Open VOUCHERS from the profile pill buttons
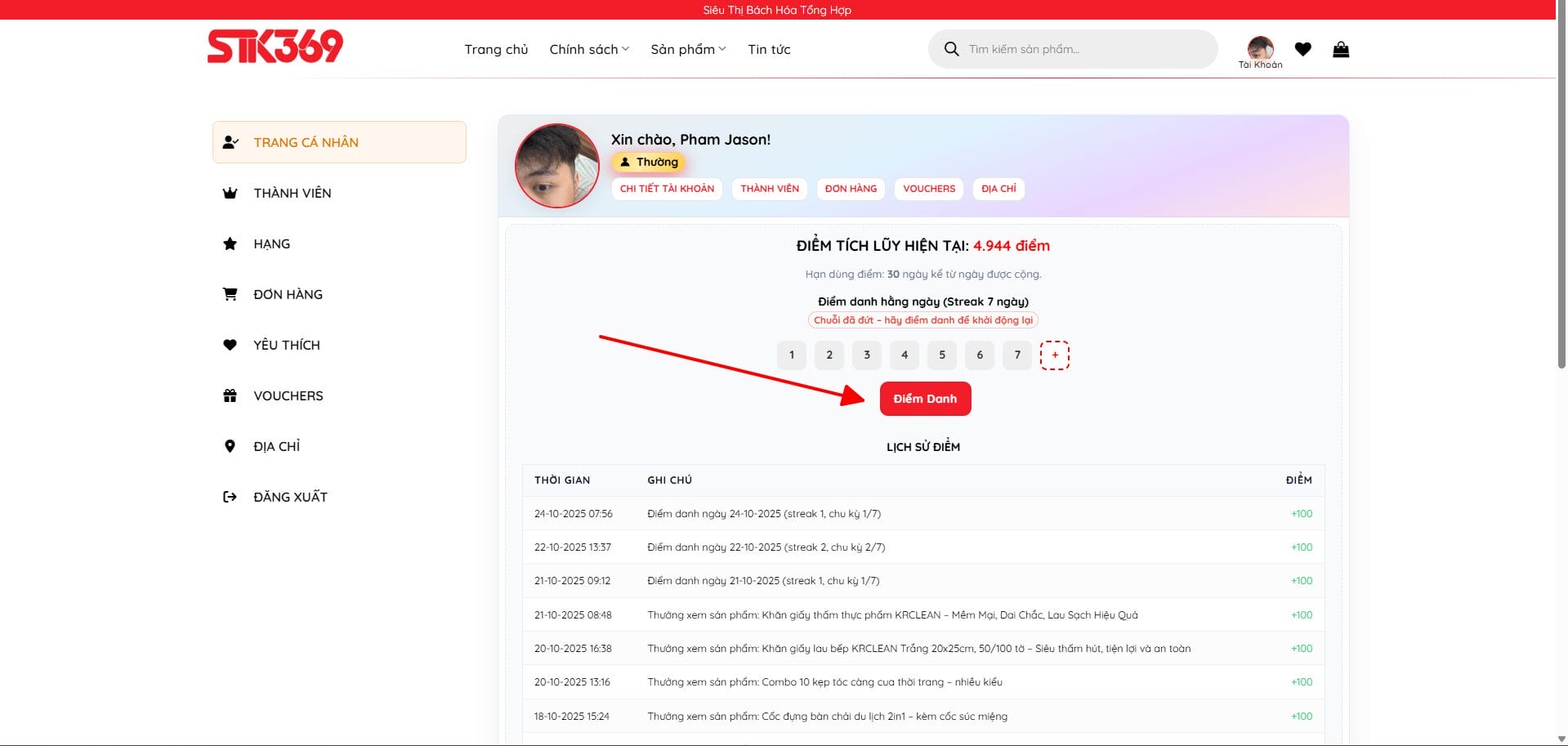Viewport: 1568px width, 746px height. pos(928,189)
